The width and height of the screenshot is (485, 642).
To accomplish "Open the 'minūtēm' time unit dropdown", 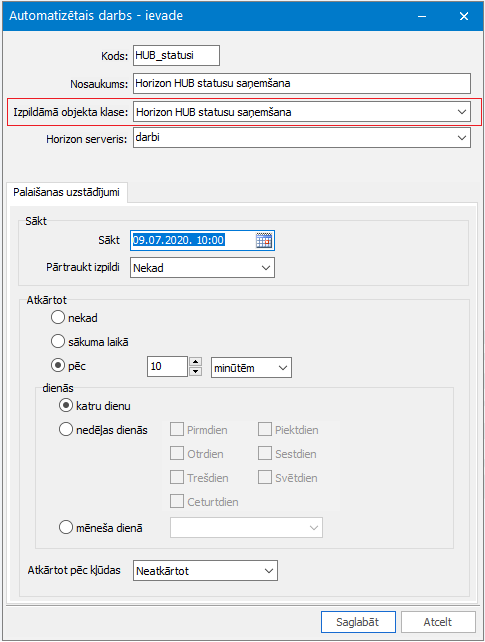I will pyautogui.click(x=283, y=368).
